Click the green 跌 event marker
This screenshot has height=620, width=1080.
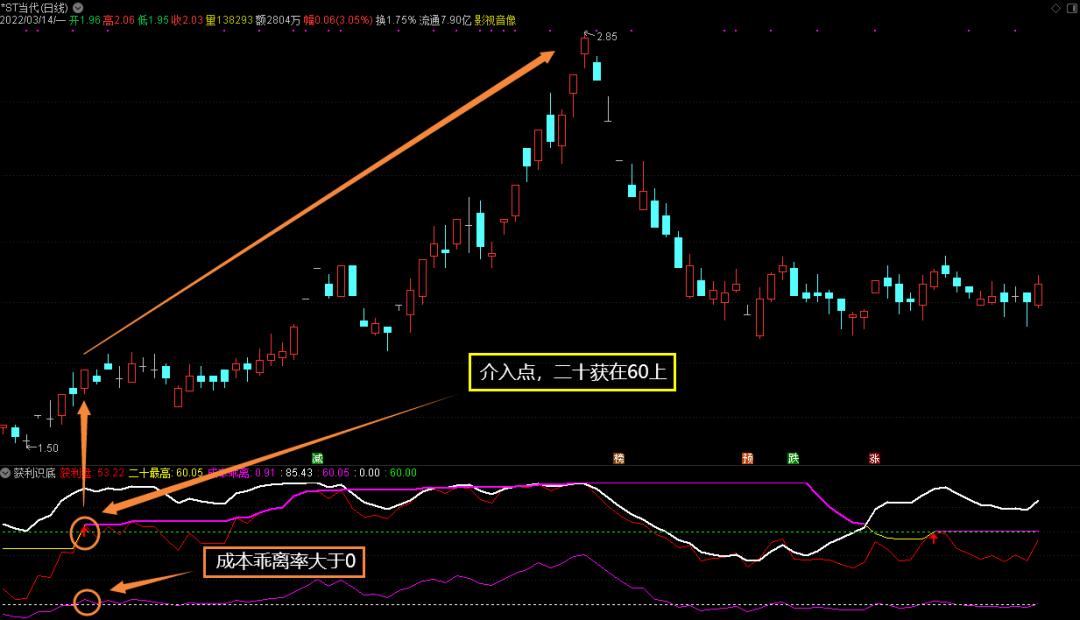[793, 458]
